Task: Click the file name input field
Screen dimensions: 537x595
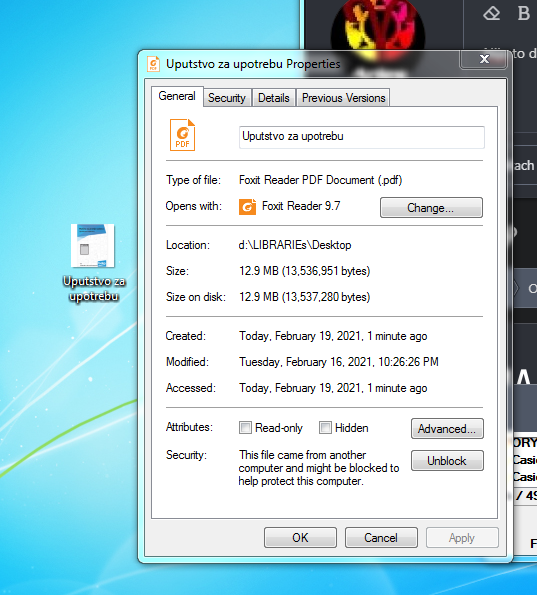Action: [362, 137]
